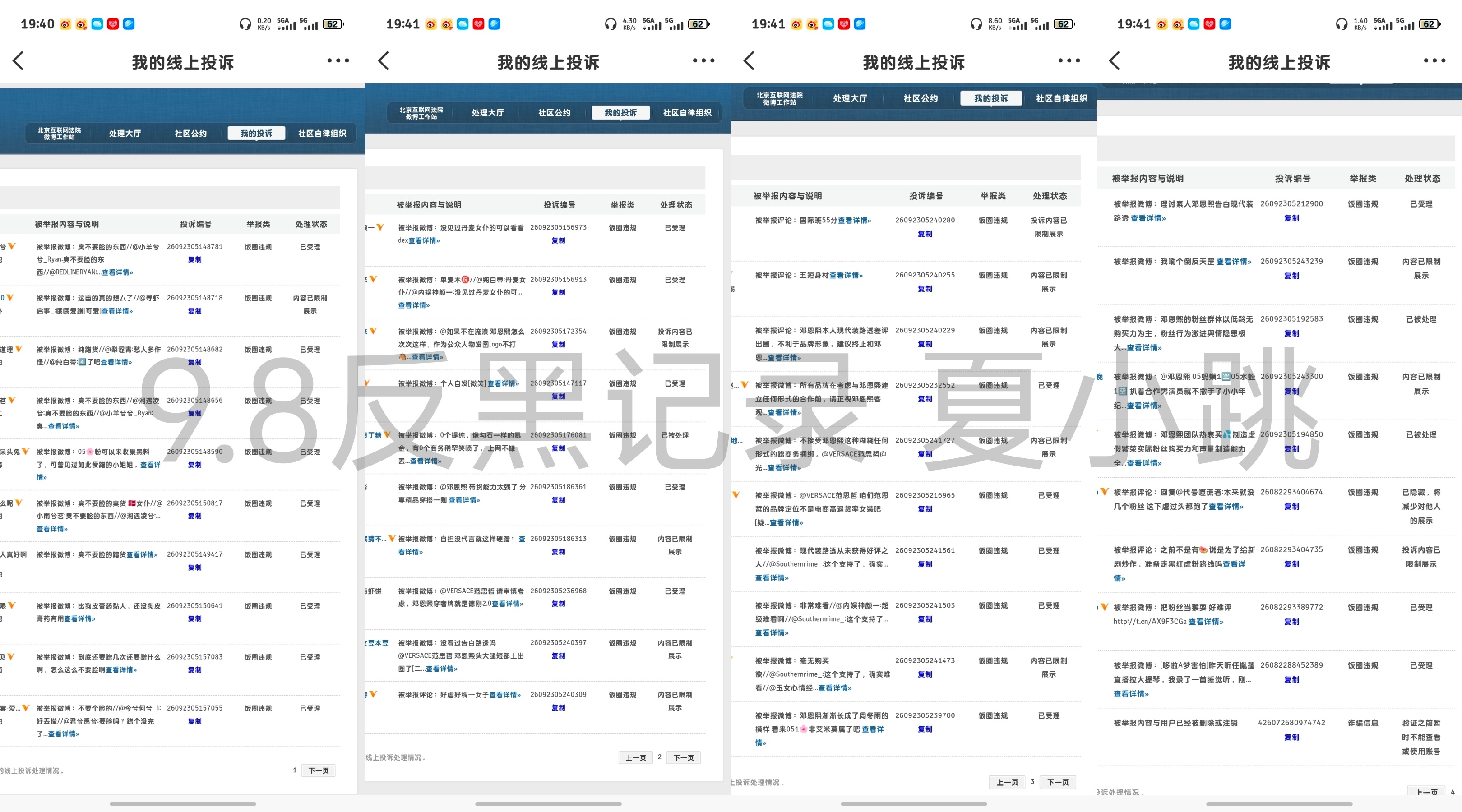Tap back arrow in the page-3 screenshot
This screenshot has width=1462, height=812.
(749, 61)
